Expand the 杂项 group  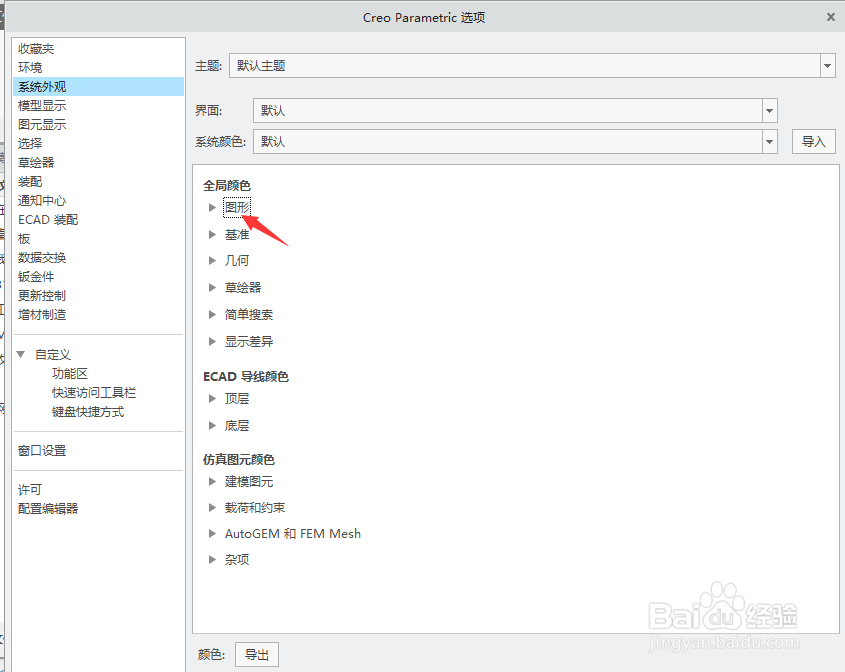212,560
